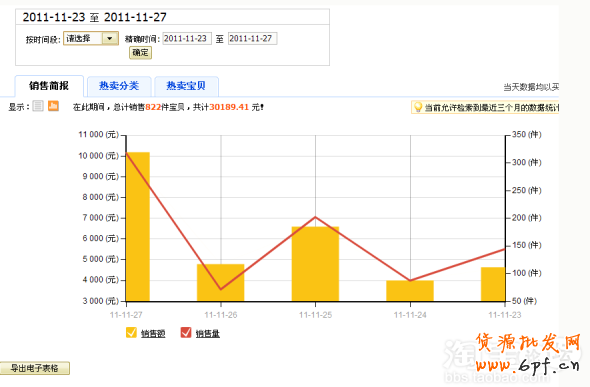
Task: Click the lightbulb tip icon
Action: pyautogui.click(x=418, y=107)
